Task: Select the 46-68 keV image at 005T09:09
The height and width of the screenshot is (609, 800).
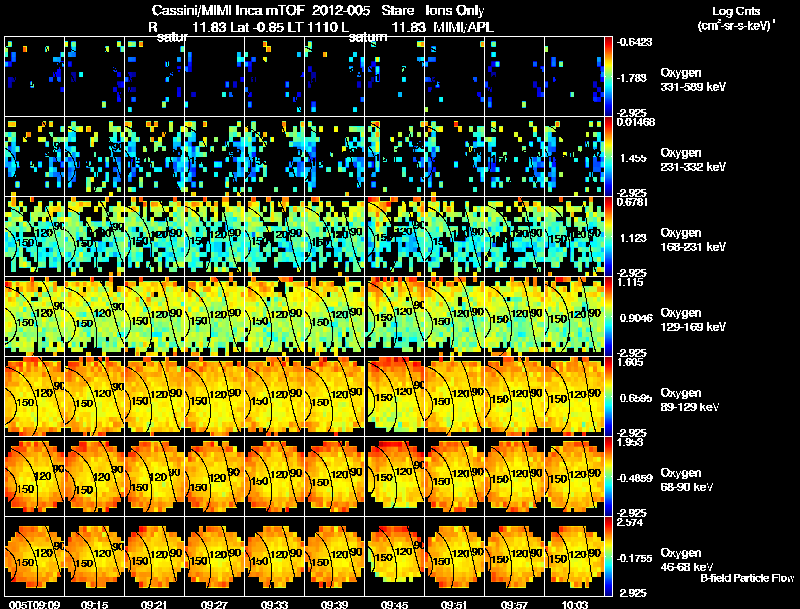Action: [35, 556]
